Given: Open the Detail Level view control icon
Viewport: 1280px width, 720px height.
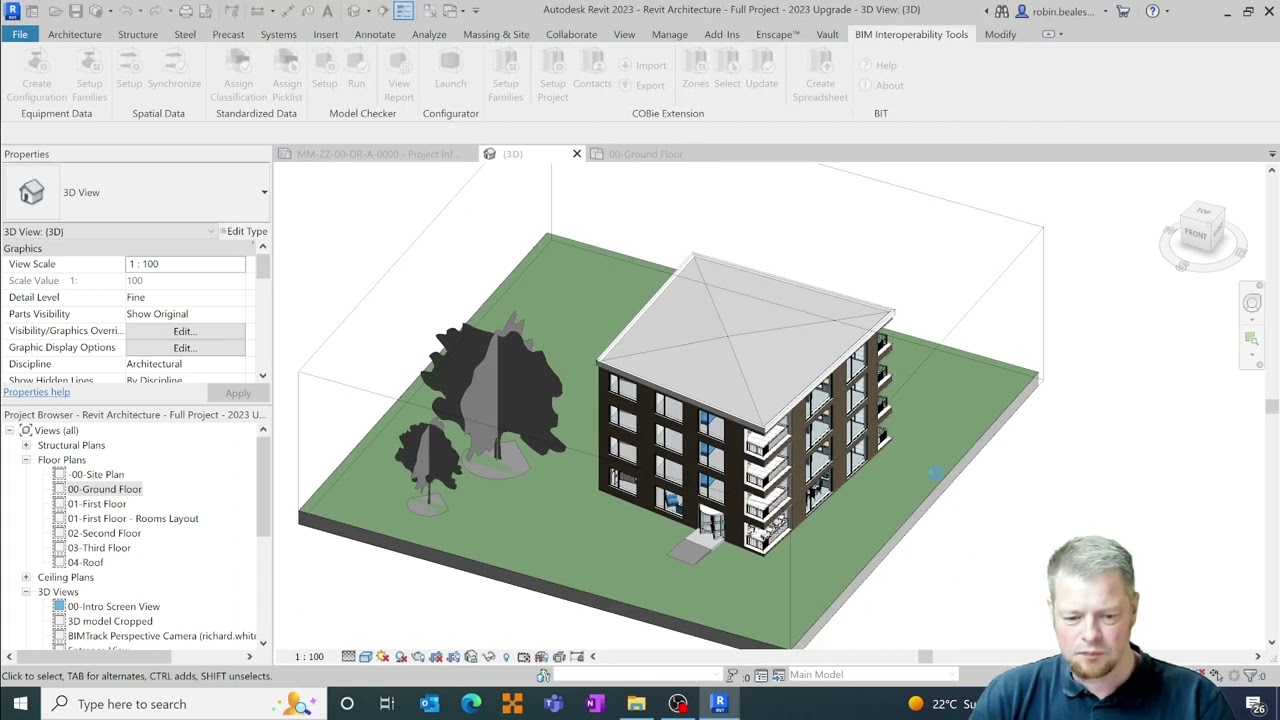Looking at the screenshot, I should 348,657.
